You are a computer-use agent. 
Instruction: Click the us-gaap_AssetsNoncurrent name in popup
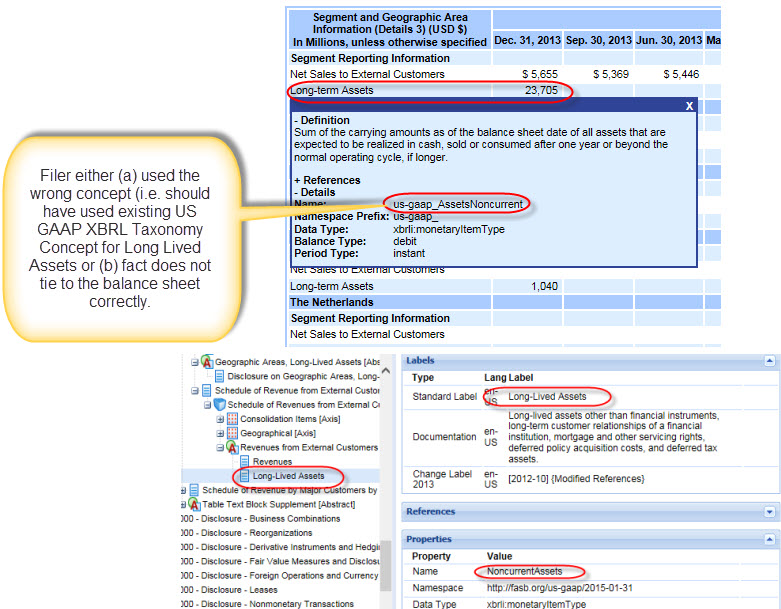coord(458,204)
